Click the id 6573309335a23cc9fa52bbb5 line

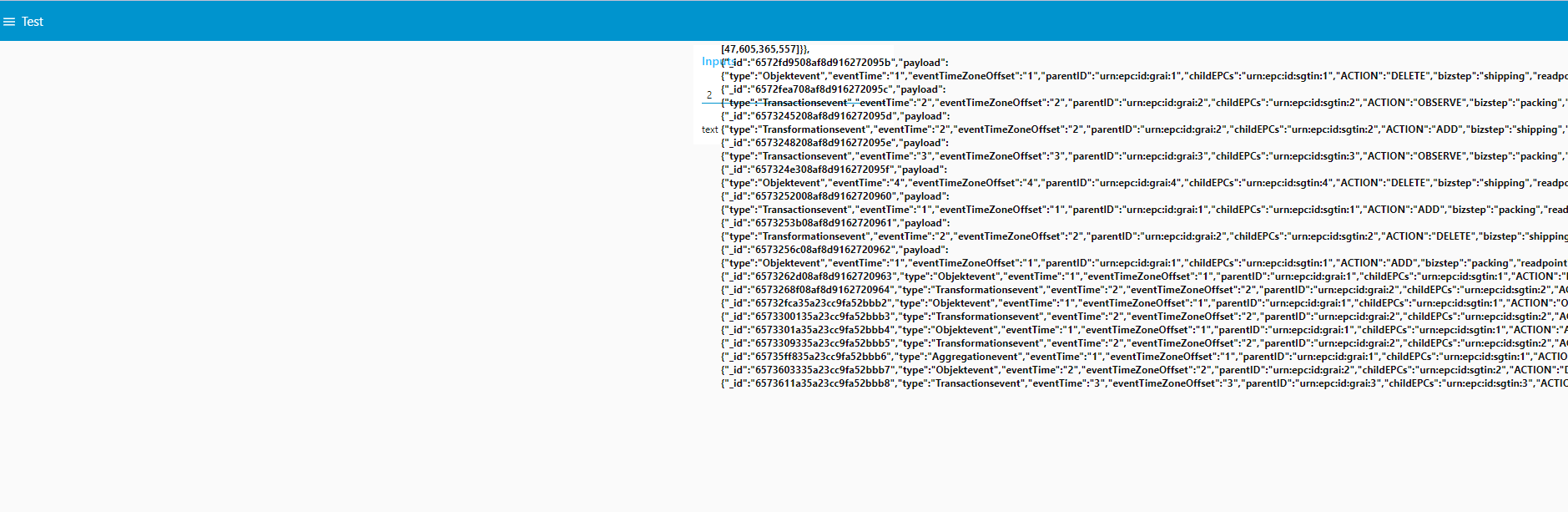tap(1144, 343)
